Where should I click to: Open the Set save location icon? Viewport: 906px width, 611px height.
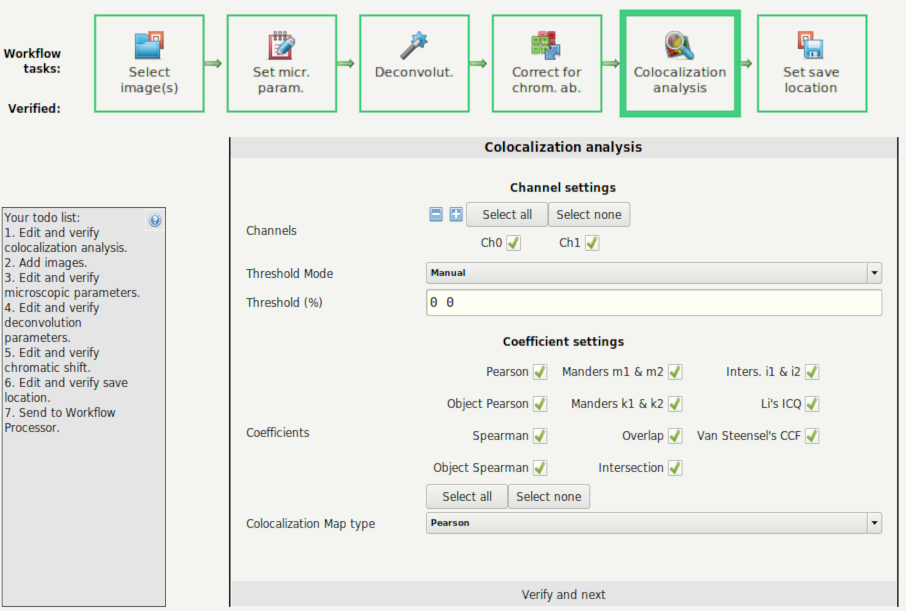click(810, 46)
